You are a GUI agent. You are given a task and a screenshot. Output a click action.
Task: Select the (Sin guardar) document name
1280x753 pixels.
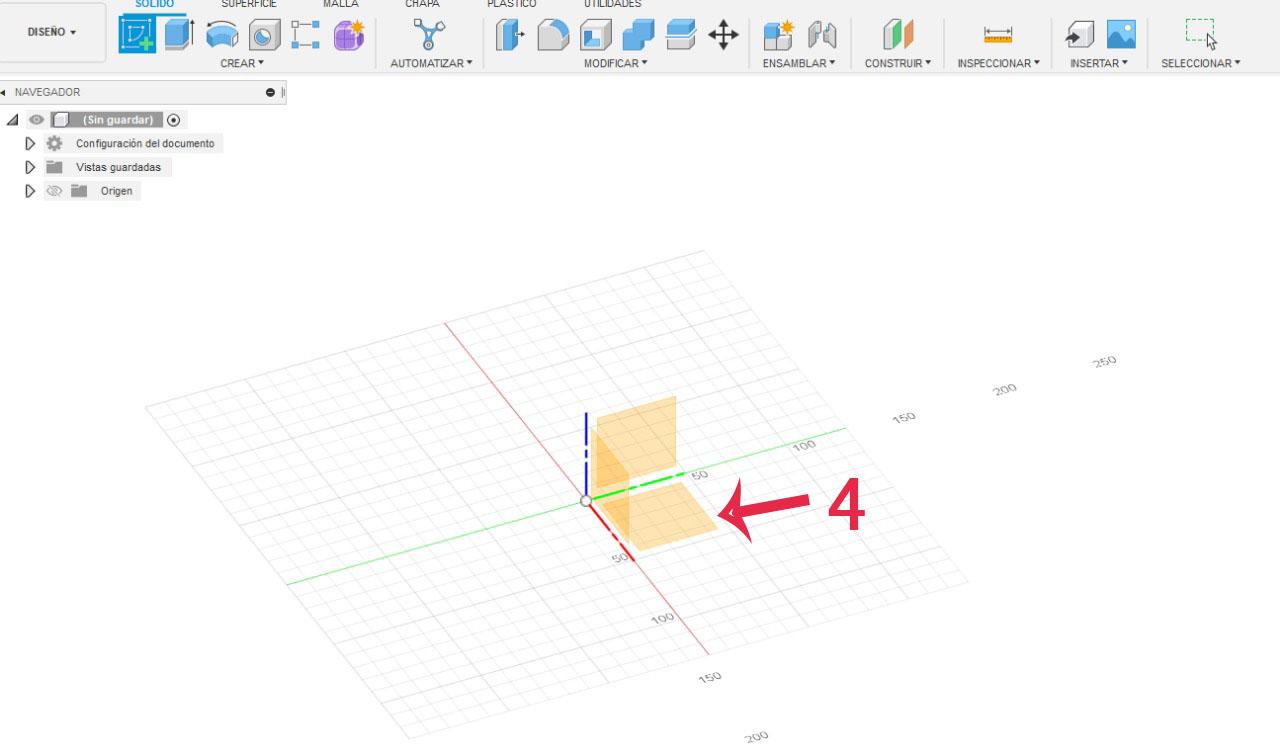(118, 120)
